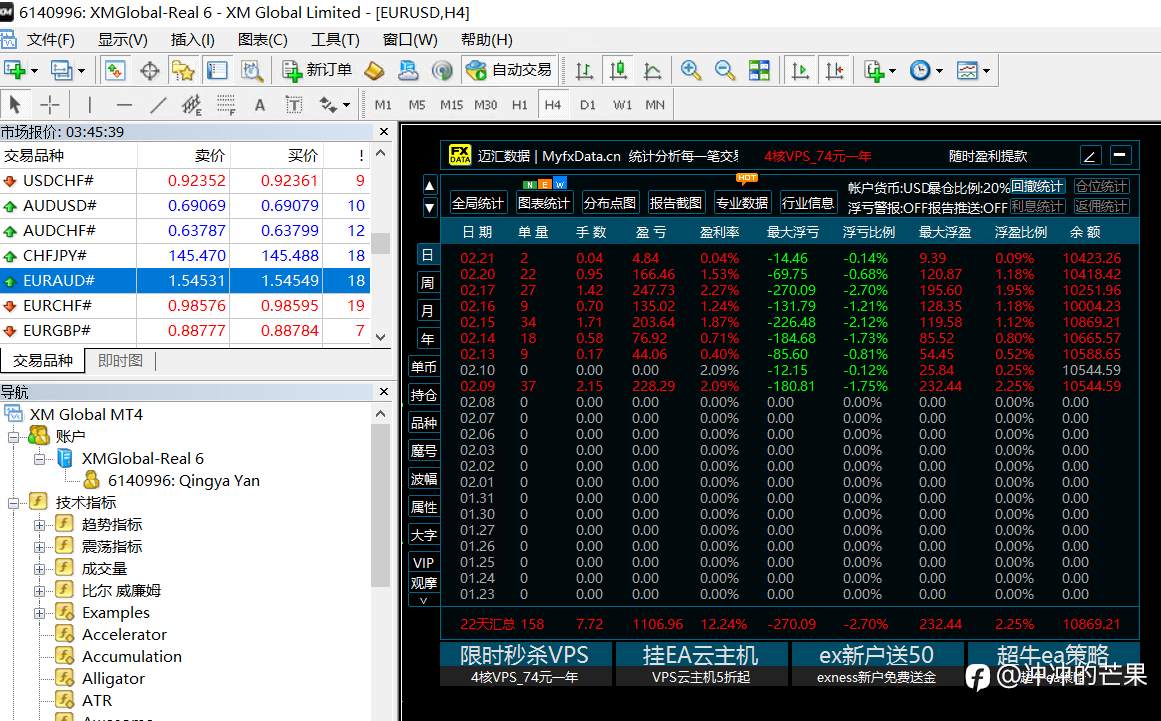
Task: Open the templates dropdown icon
Action: pos(973,70)
